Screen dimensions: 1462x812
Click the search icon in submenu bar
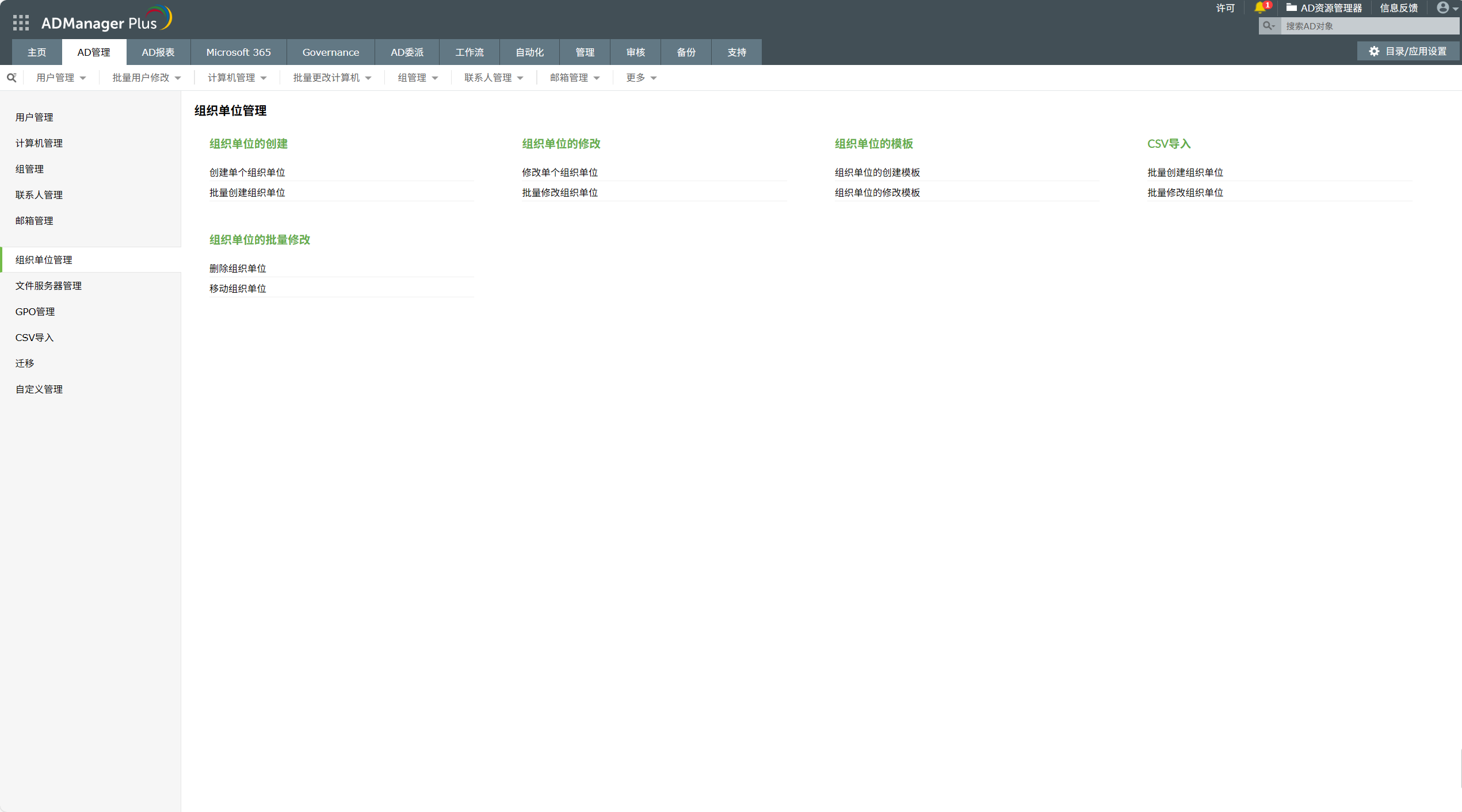coord(12,78)
